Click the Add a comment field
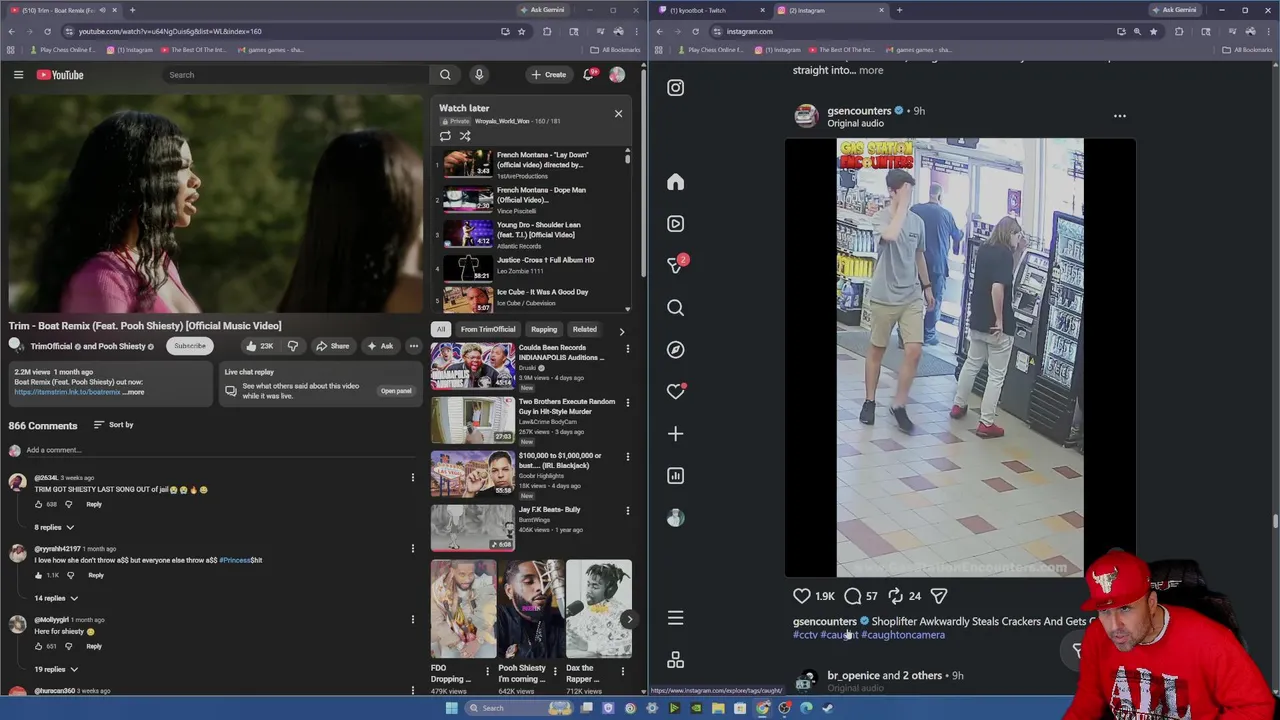The height and width of the screenshot is (720, 1280). [220, 450]
